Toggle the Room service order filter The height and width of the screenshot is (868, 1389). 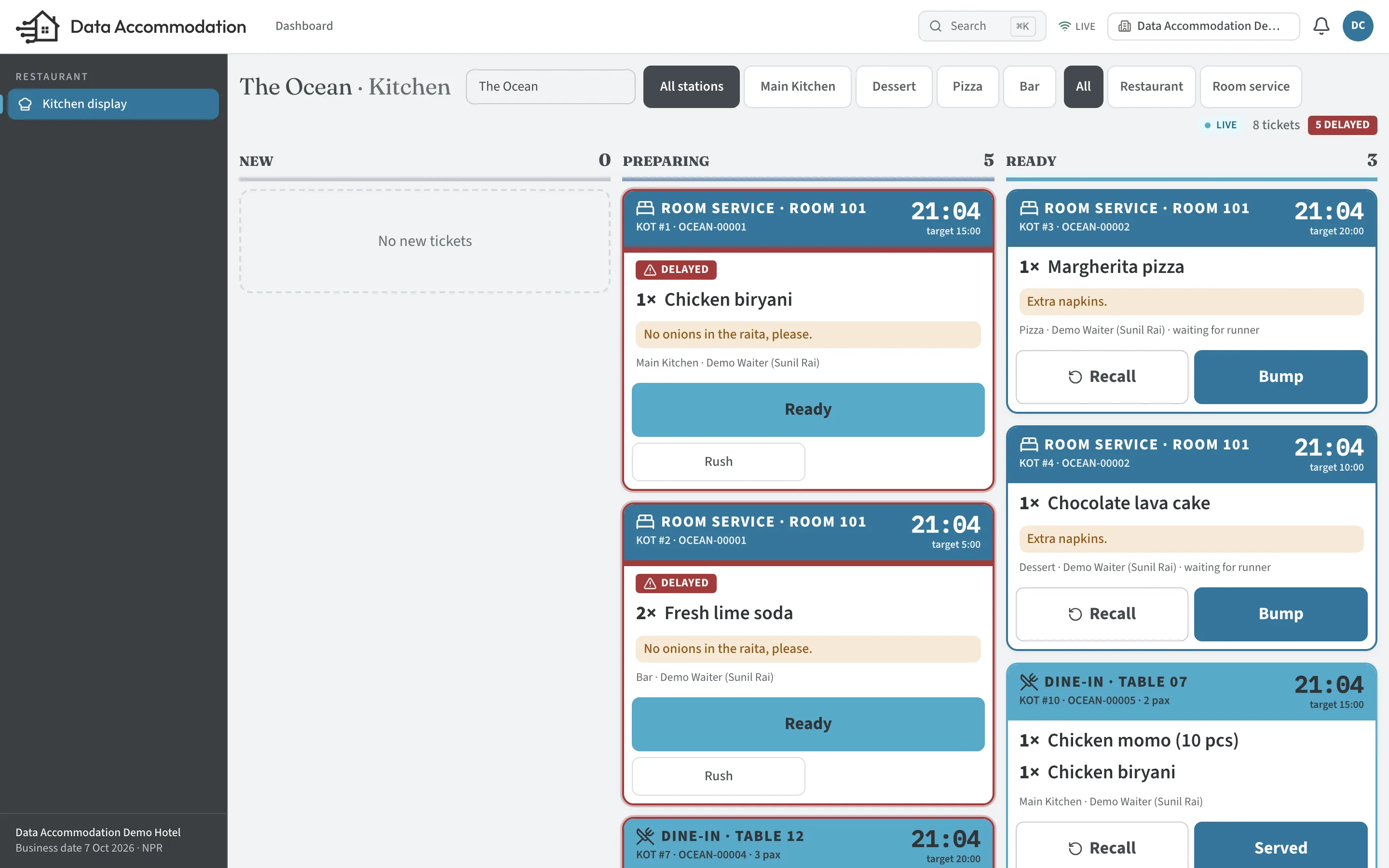click(1250, 87)
